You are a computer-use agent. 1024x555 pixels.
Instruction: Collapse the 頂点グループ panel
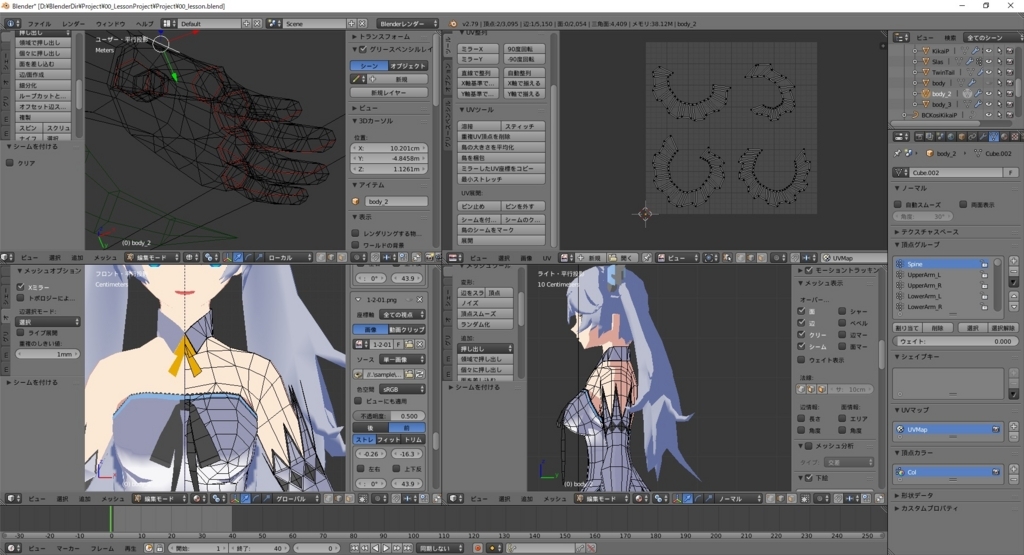(x=917, y=244)
